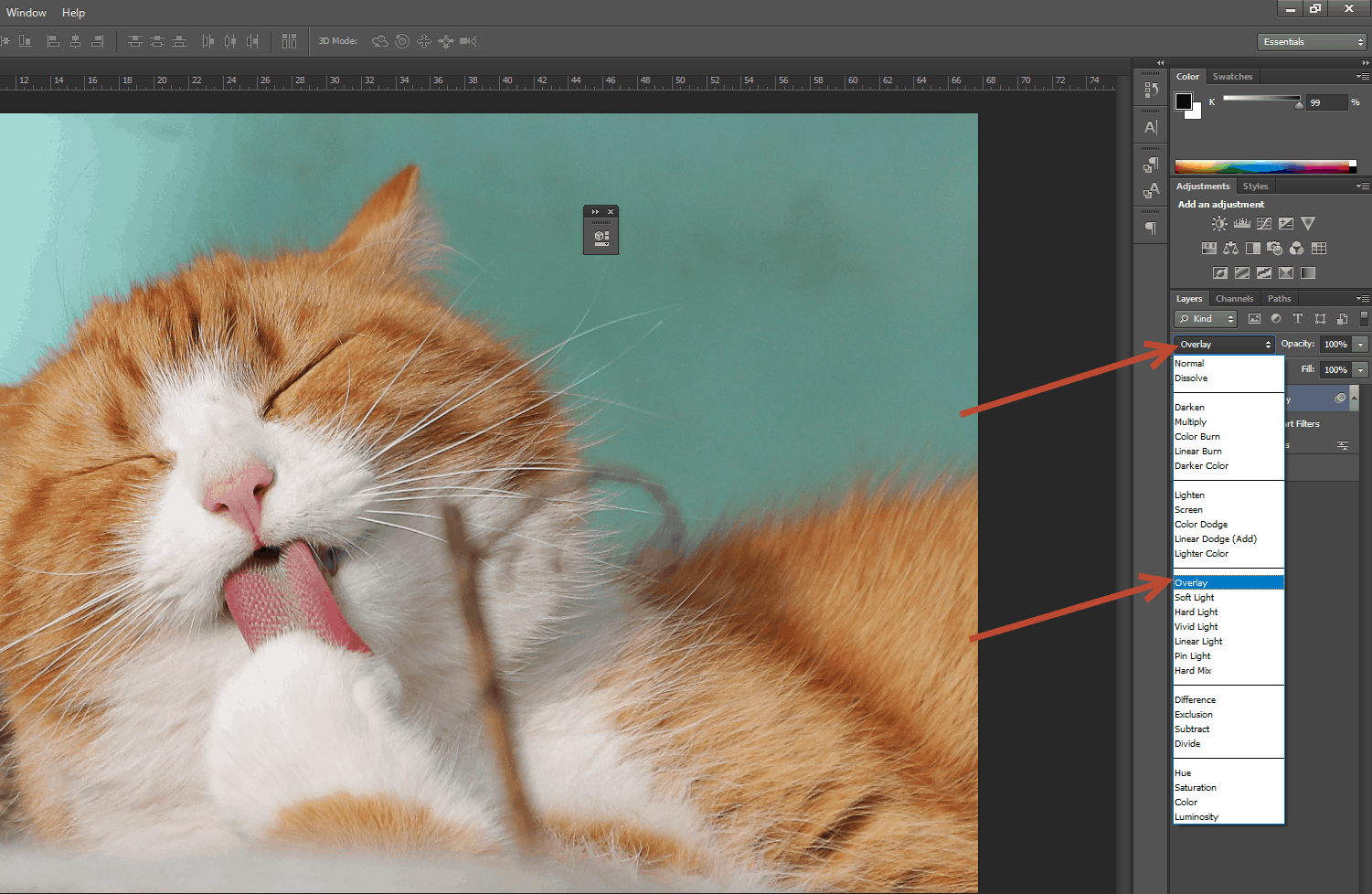1372x894 pixels.
Task: Switch to the Channels tab
Action: click(x=1234, y=299)
